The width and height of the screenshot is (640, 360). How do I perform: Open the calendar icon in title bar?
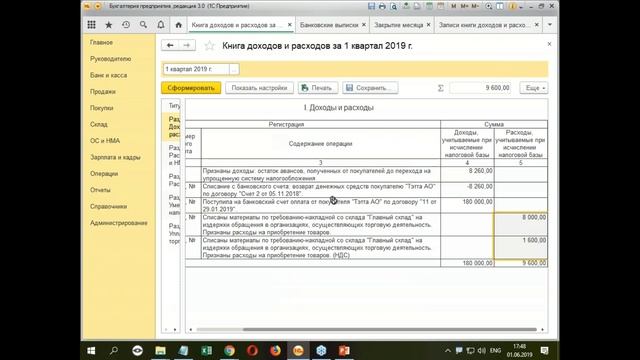tap(440, 6)
